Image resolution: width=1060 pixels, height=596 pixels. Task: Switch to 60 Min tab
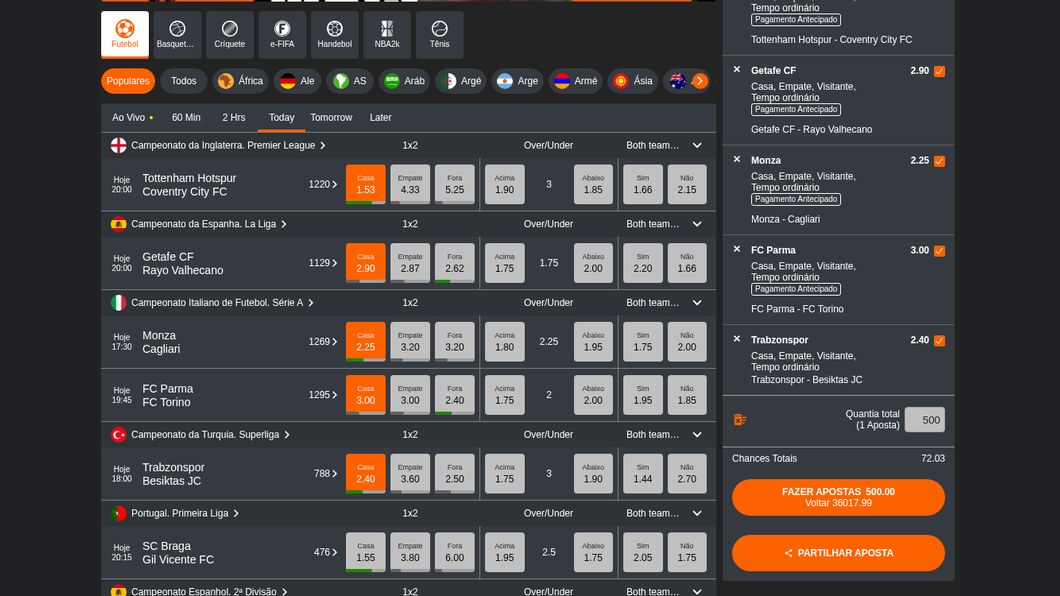186,118
